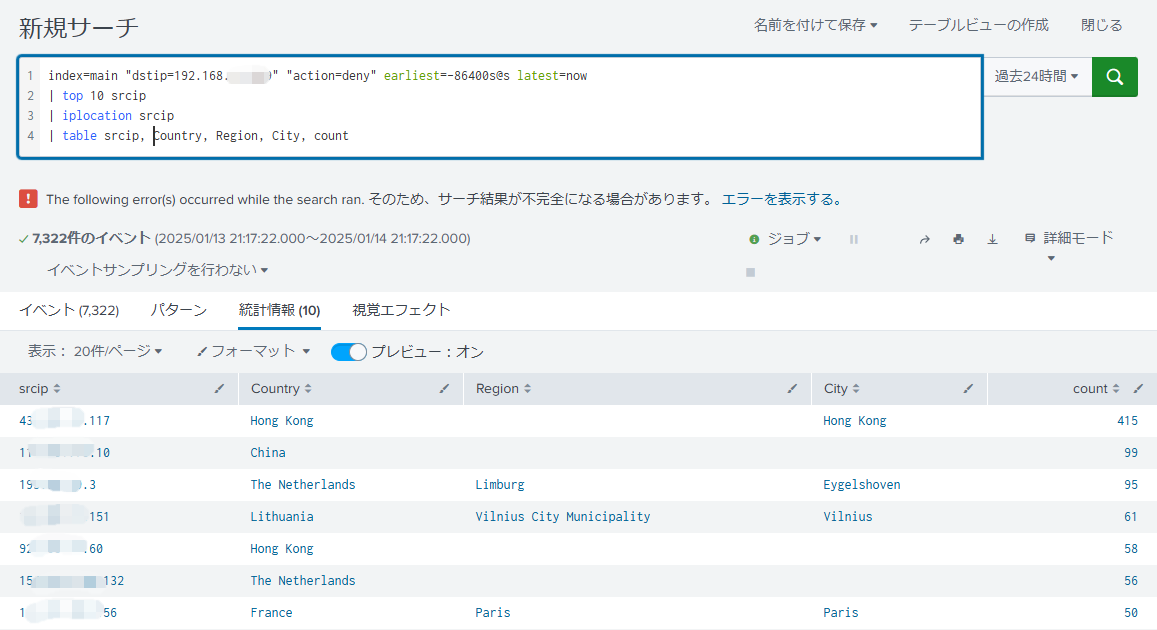Share the search job via the arrow icon
Screen dimensions: 1157x630
[924, 239]
